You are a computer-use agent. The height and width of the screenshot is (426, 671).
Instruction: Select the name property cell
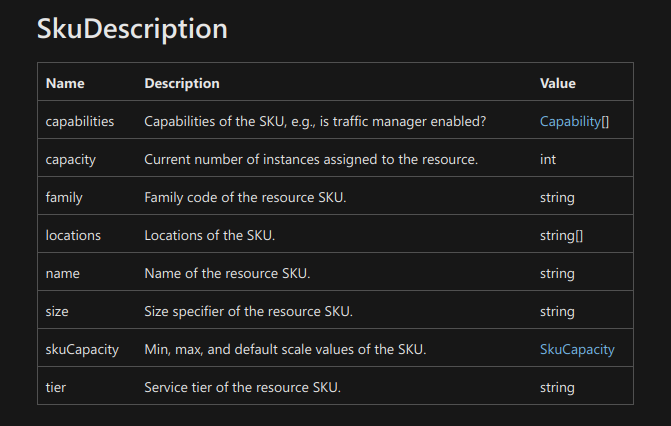(62, 274)
